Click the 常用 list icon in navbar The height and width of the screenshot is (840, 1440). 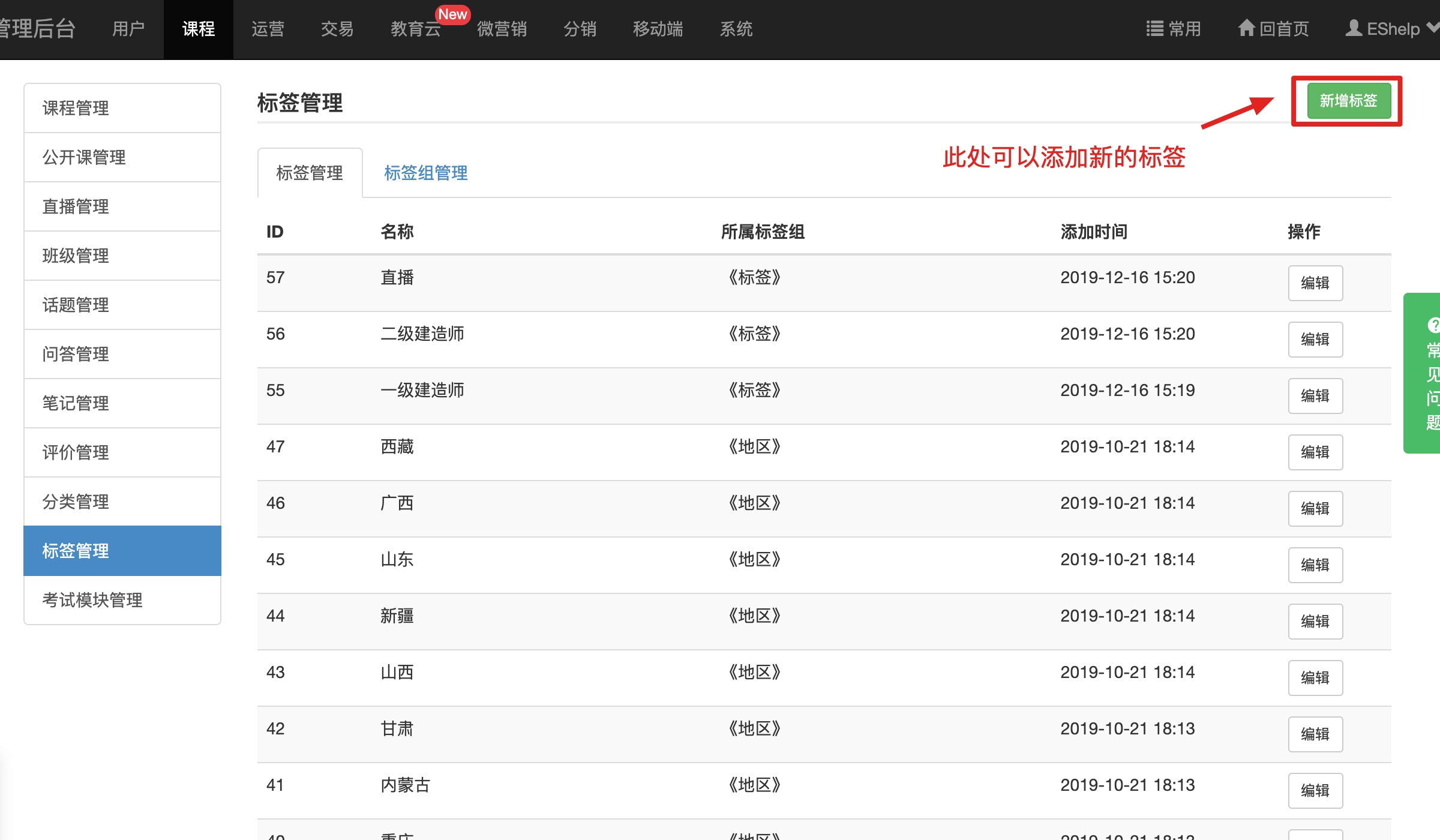[x=1154, y=29]
